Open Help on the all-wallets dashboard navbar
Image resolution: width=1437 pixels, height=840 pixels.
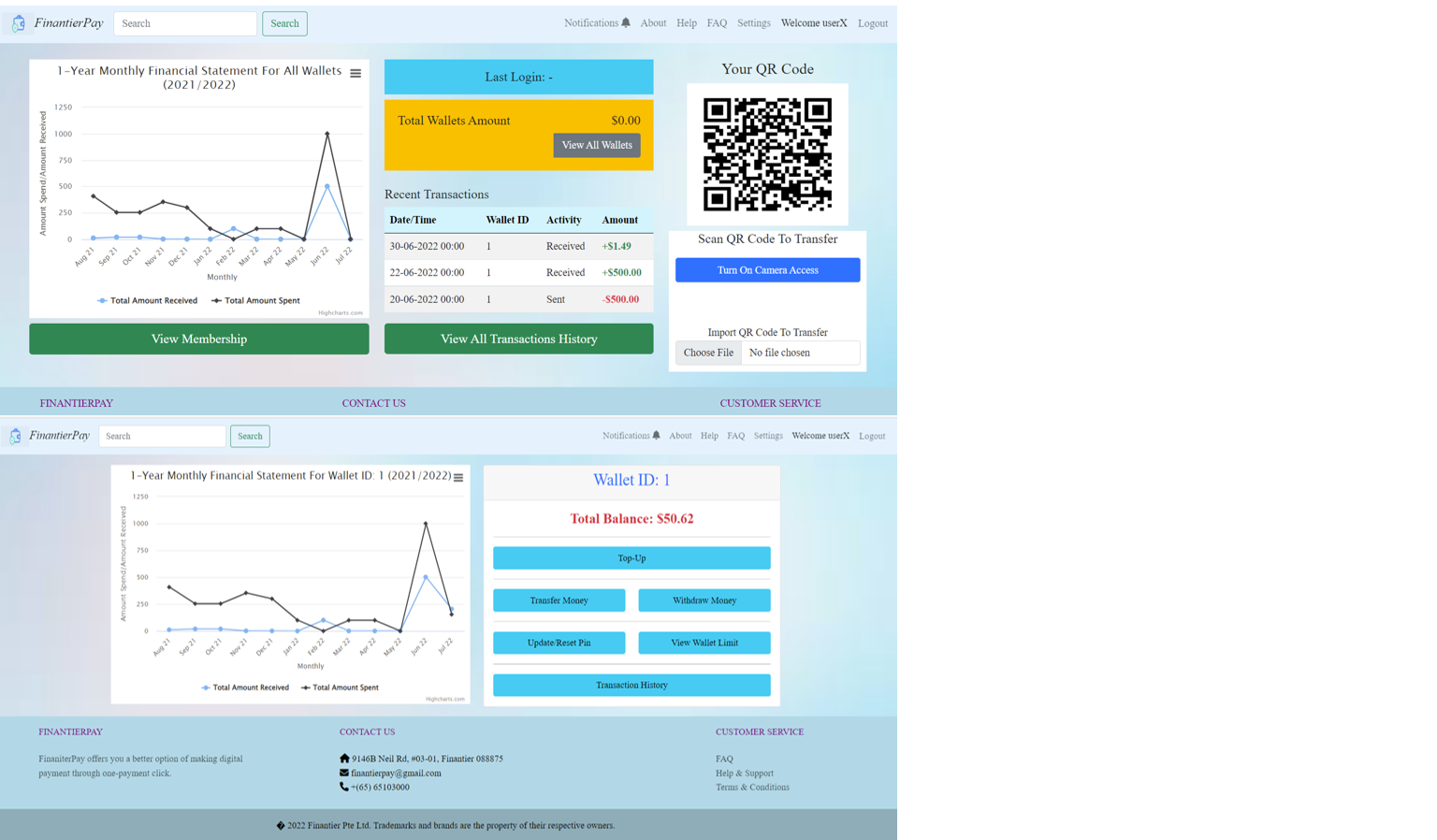coord(687,23)
